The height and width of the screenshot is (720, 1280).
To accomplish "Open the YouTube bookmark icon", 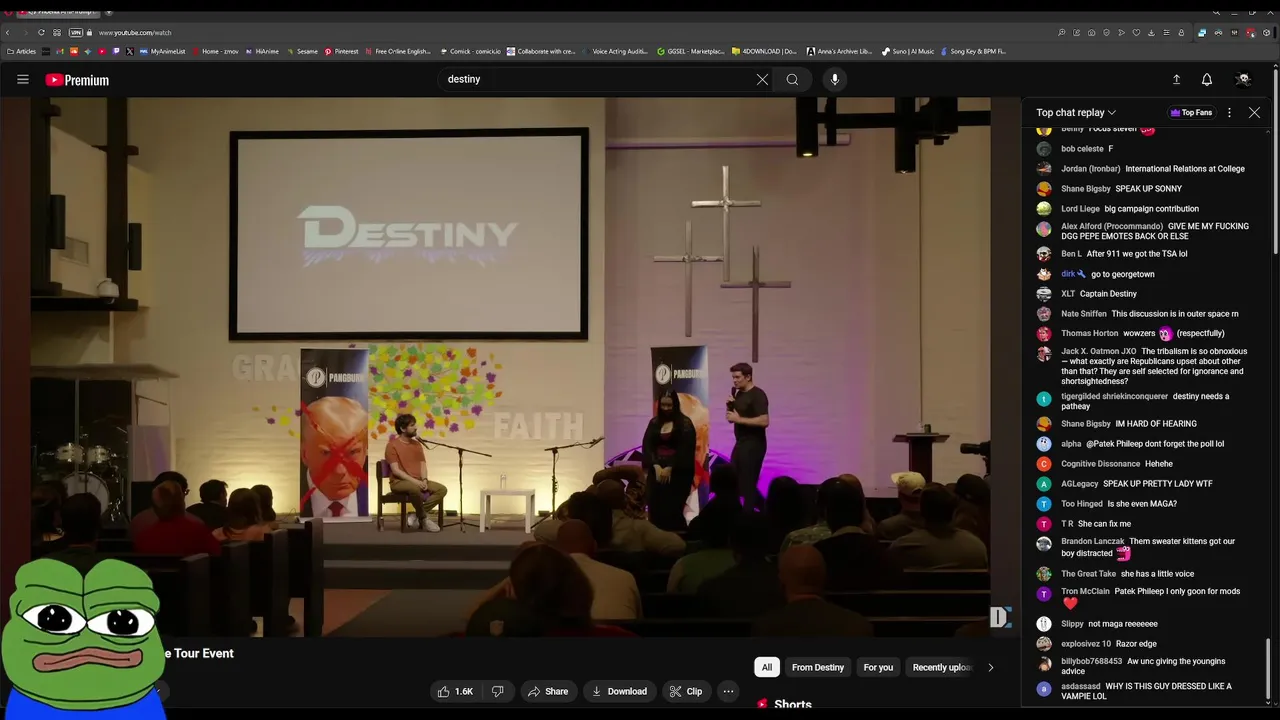I will coord(102,51).
